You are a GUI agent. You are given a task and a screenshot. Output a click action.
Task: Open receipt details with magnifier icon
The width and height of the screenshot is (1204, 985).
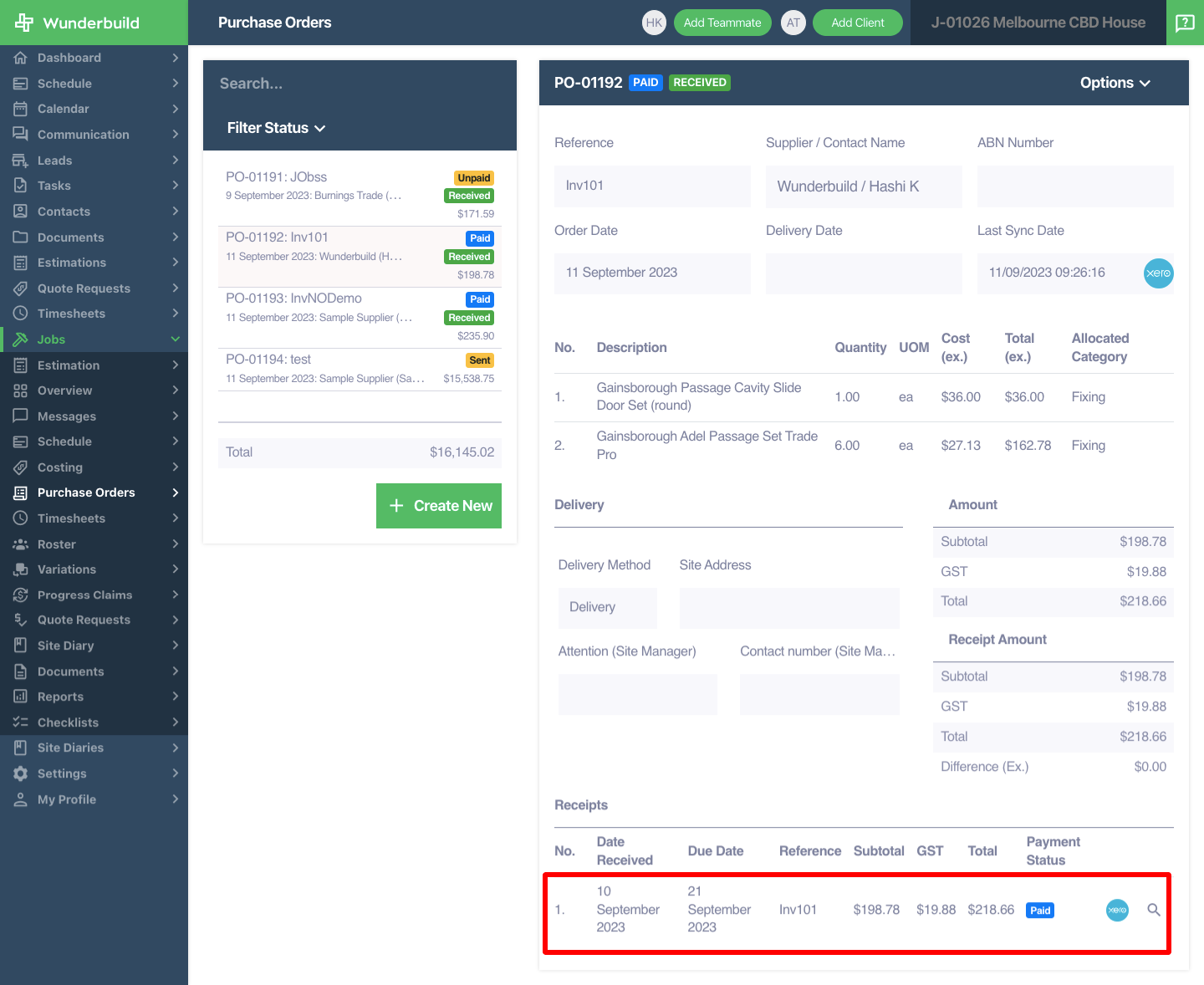(x=1154, y=910)
